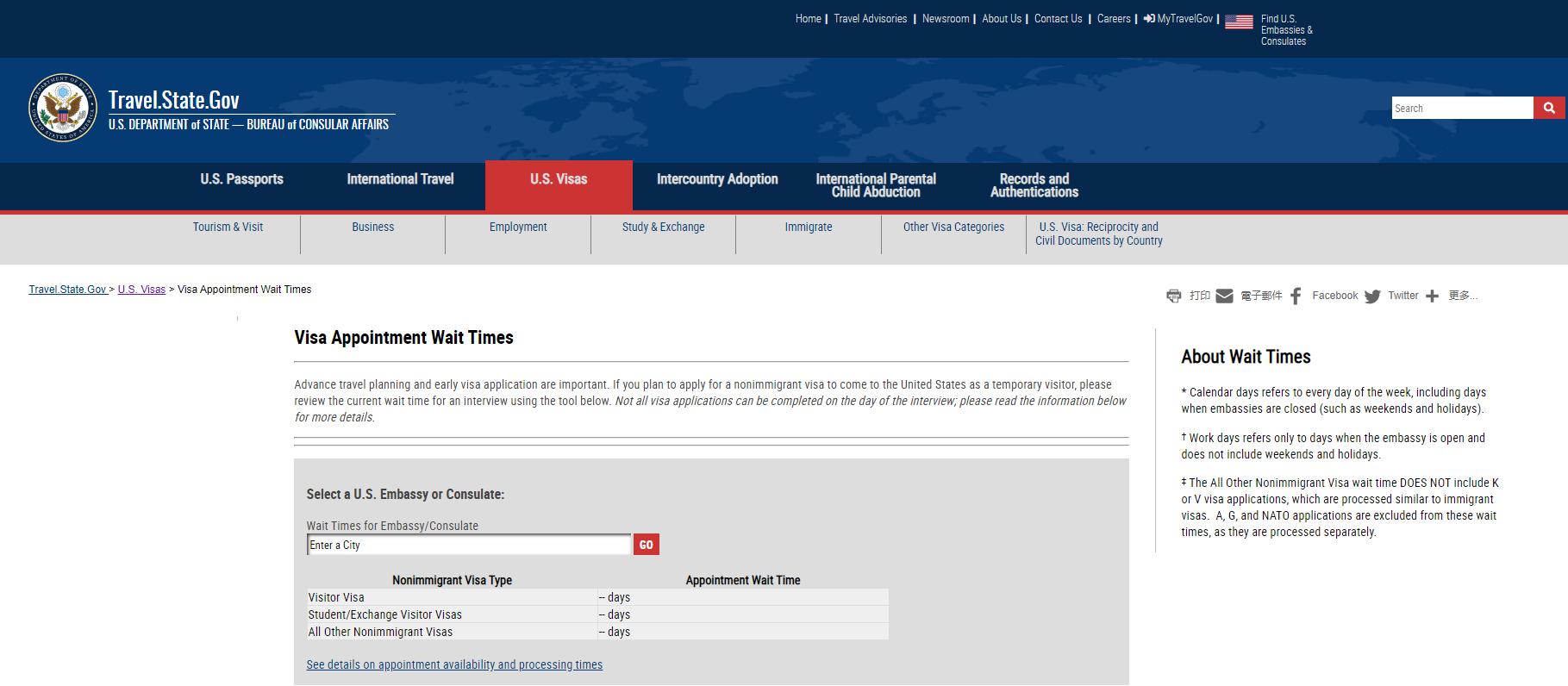This screenshot has width=1568, height=686.
Task: Click in the Enter a City field
Action: coord(469,546)
